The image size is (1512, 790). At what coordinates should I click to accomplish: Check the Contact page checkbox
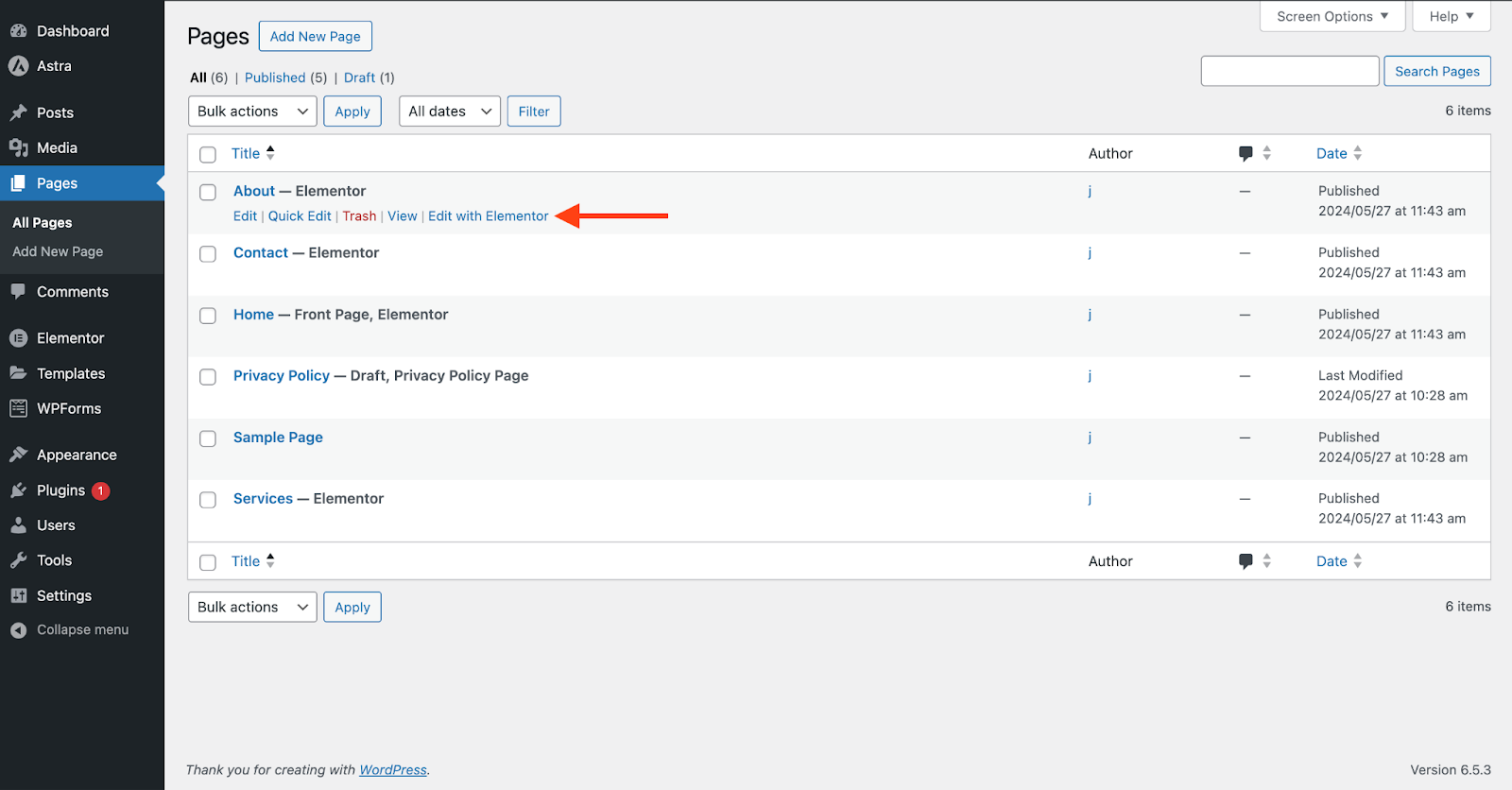pyautogui.click(x=208, y=254)
